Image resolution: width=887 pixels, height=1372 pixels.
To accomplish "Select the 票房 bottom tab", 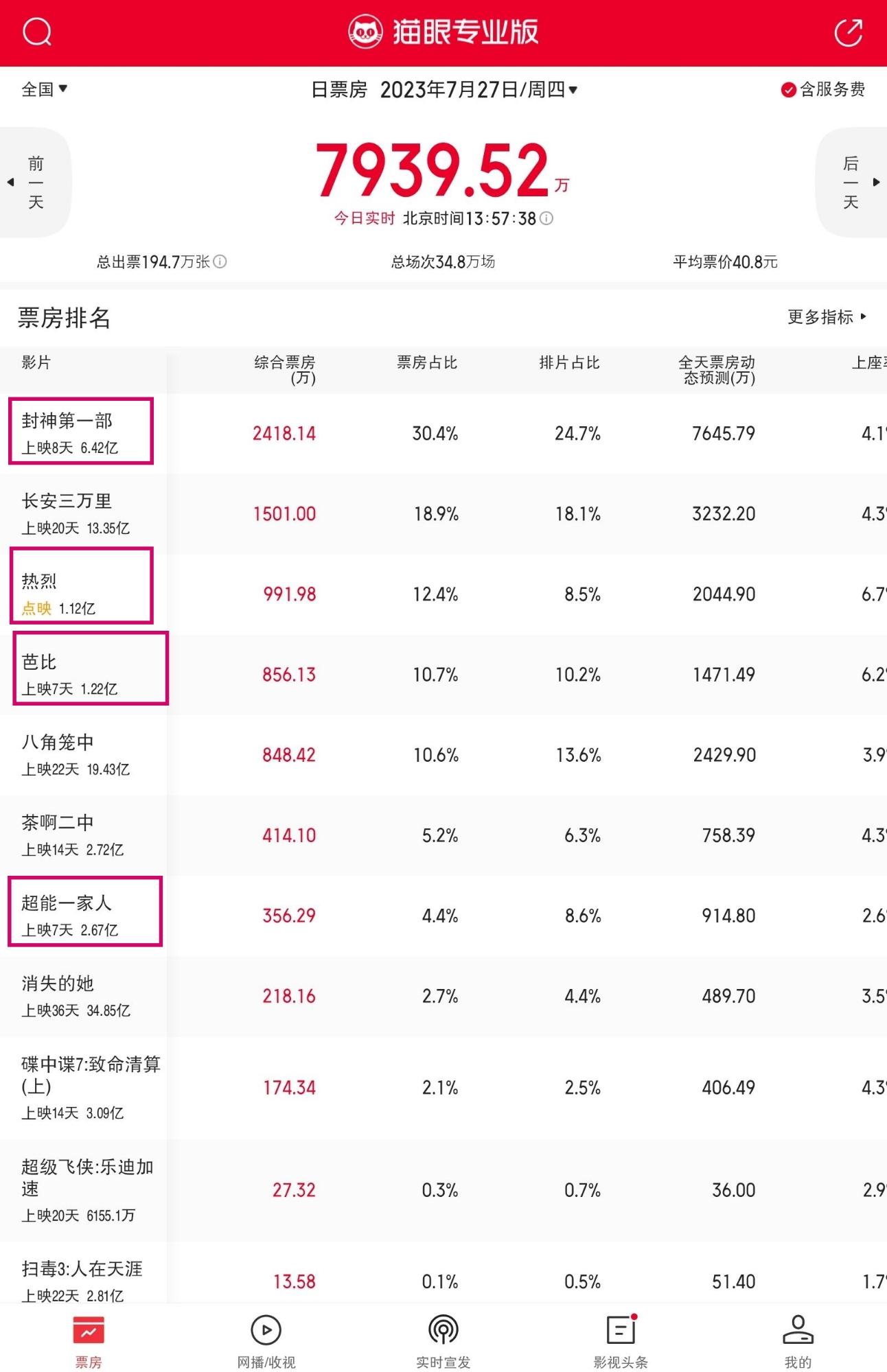I will (89, 1340).
